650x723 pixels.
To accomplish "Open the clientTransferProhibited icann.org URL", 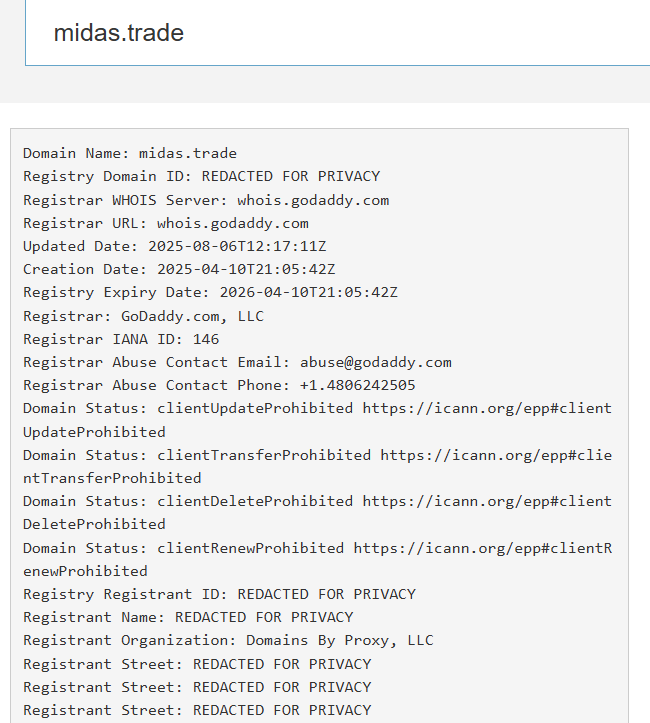I will click(495, 455).
